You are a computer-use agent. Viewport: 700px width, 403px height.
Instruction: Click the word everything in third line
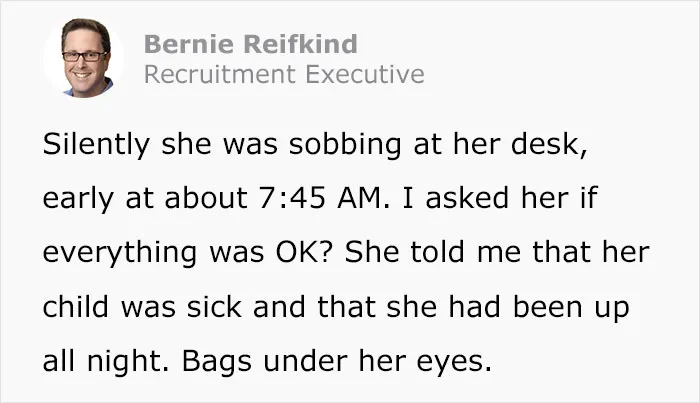pos(120,254)
